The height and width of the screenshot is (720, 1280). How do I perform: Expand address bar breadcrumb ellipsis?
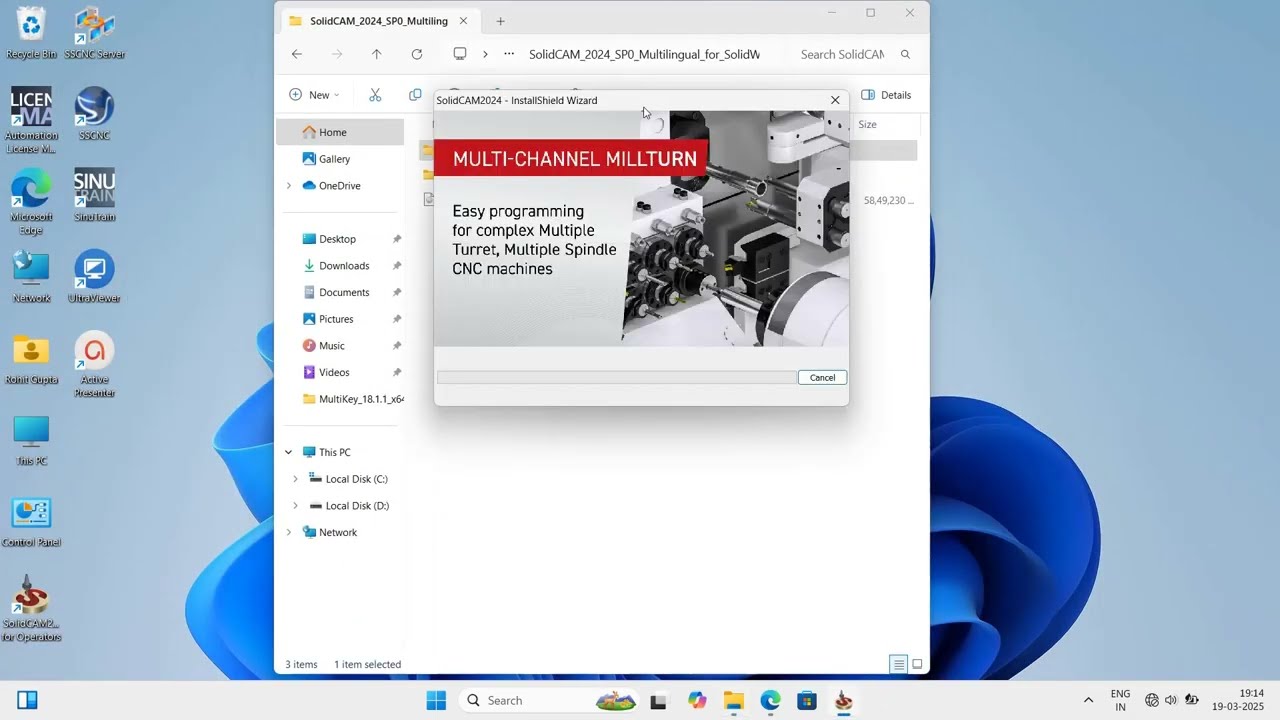click(509, 54)
